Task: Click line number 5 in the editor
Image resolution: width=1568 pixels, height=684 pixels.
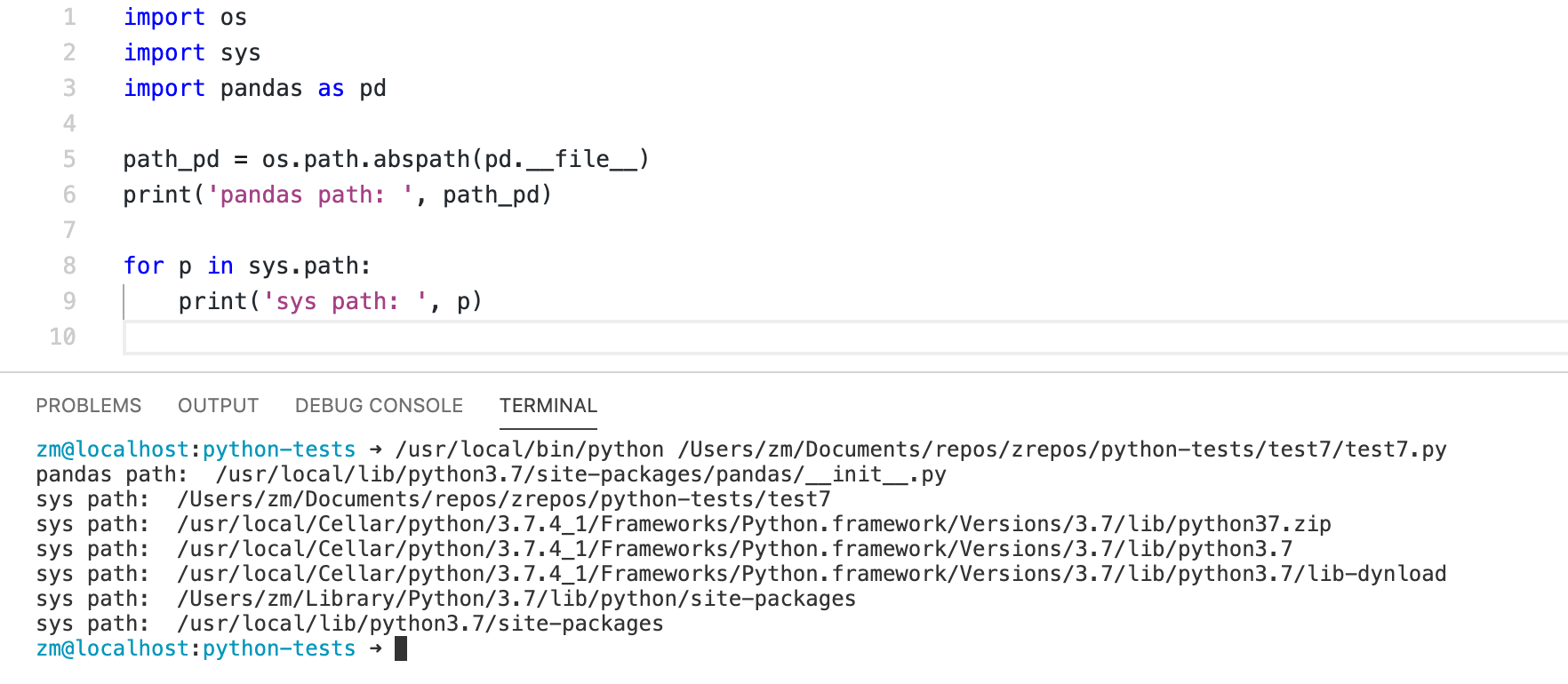Action: 68,158
